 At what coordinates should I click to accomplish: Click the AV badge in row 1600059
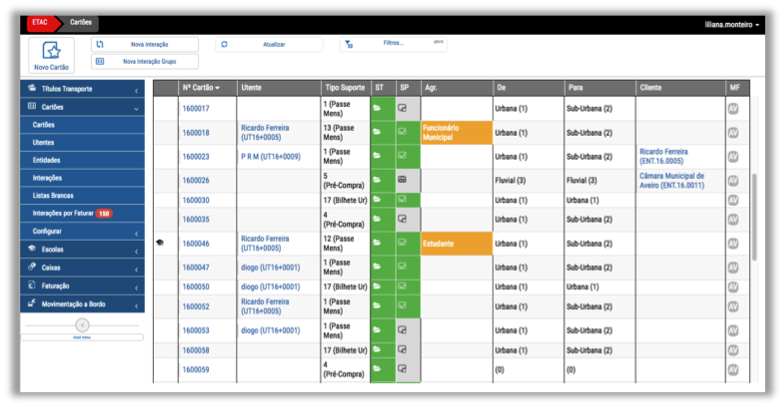click(733, 370)
